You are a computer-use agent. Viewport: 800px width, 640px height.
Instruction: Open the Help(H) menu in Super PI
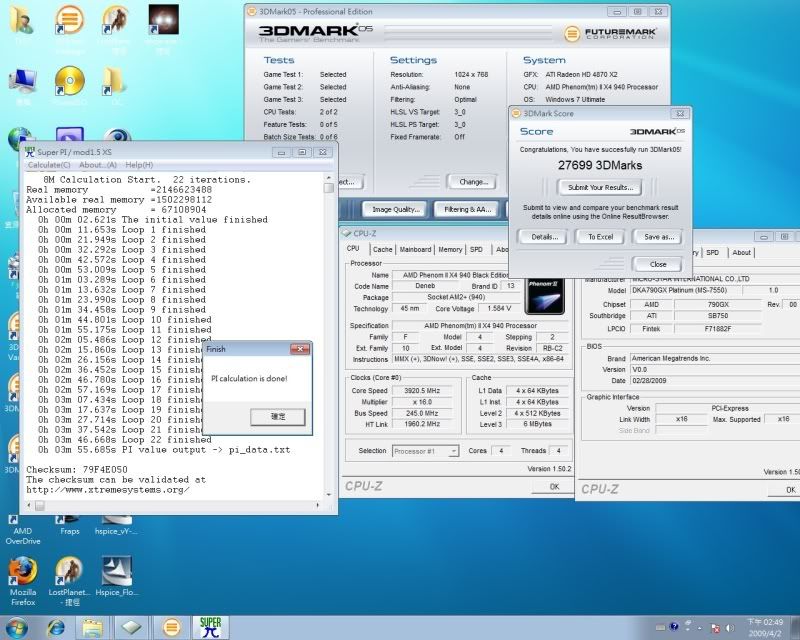pos(139,165)
